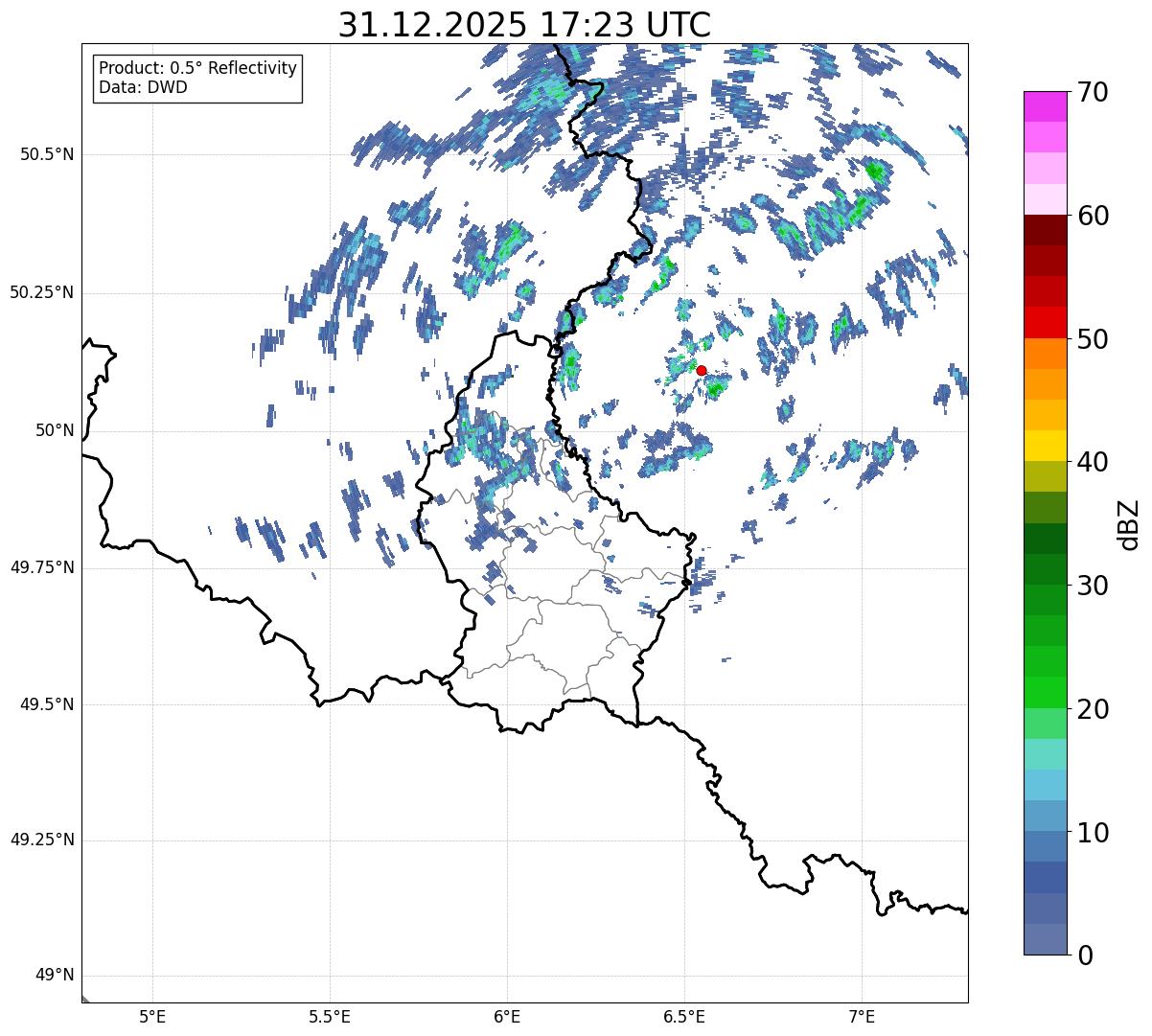Click the colorbar '20' tick label

pos(1093,709)
